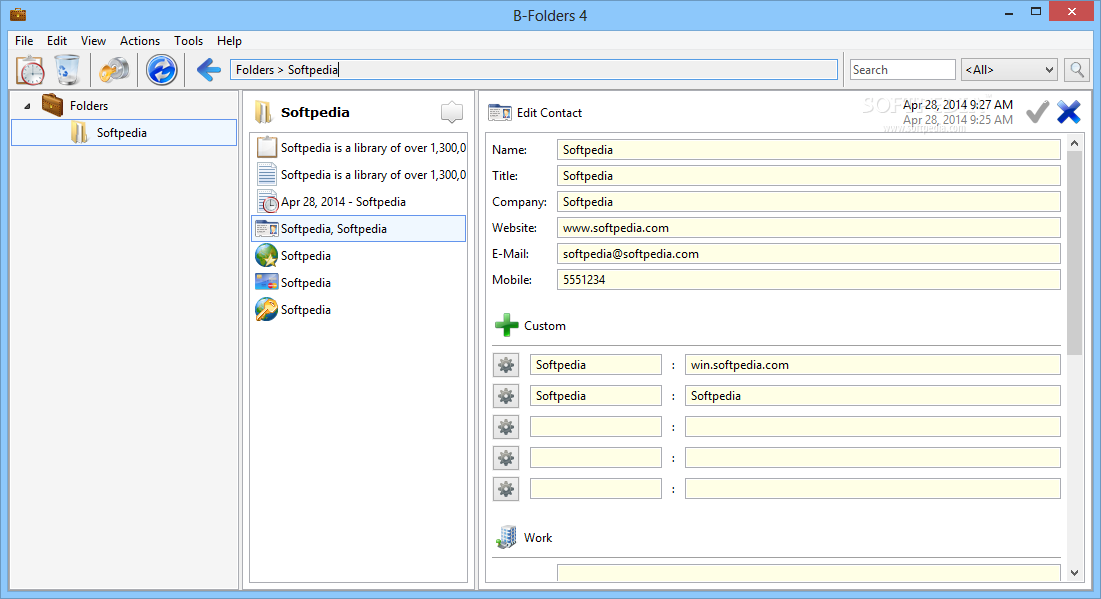Viewport: 1101px width, 599px height.
Task: Click the E-Mail field
Action: [x=808, y=254]
